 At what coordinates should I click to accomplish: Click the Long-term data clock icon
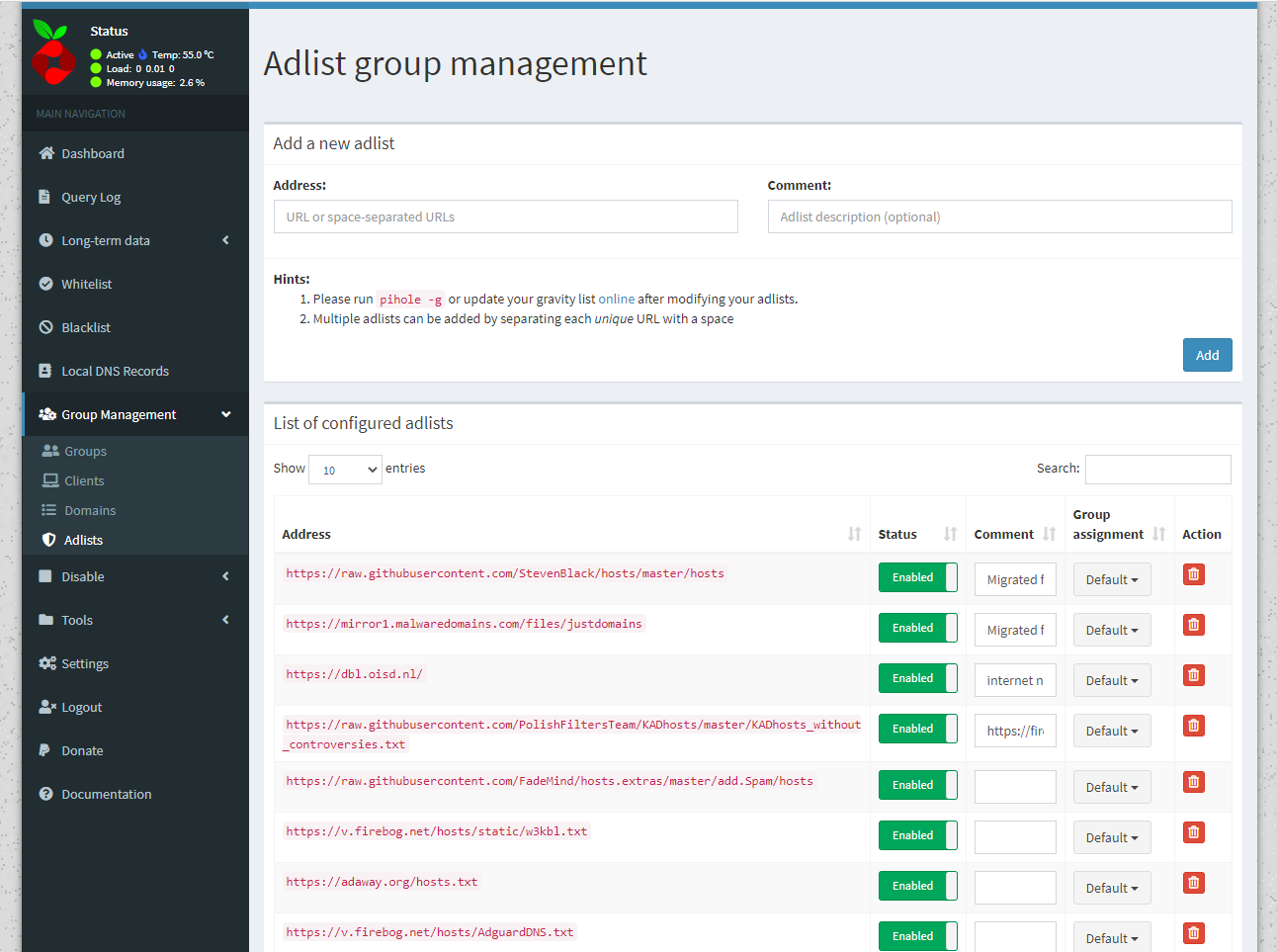45,240
